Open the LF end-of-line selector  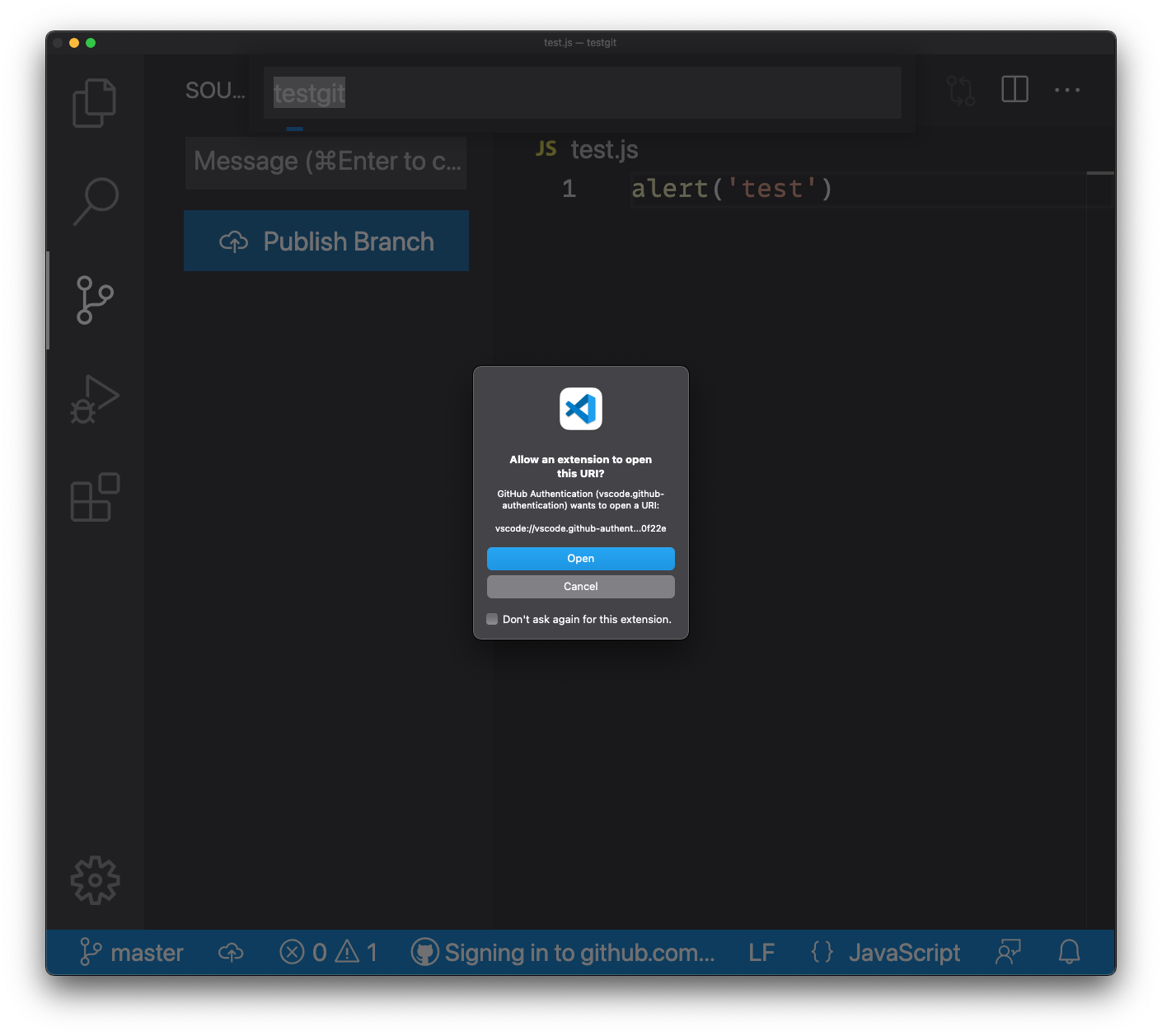[x=761, y=952]
